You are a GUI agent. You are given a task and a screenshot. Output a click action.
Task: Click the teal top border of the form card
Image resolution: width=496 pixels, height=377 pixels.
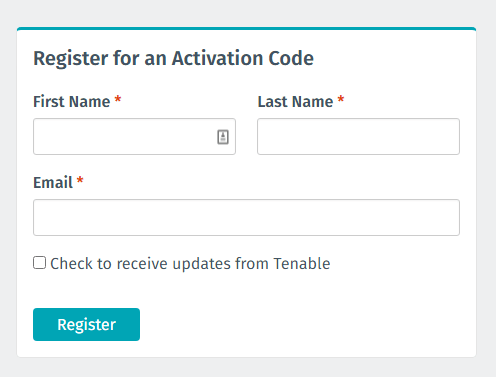click(x=246, y=29)
